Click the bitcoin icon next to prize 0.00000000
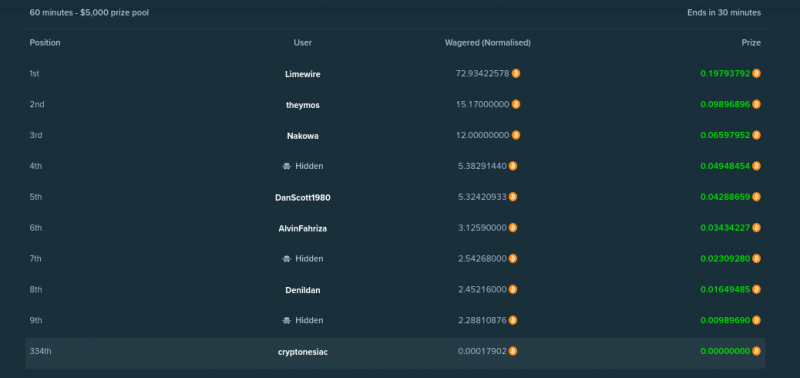 point(756,351)
